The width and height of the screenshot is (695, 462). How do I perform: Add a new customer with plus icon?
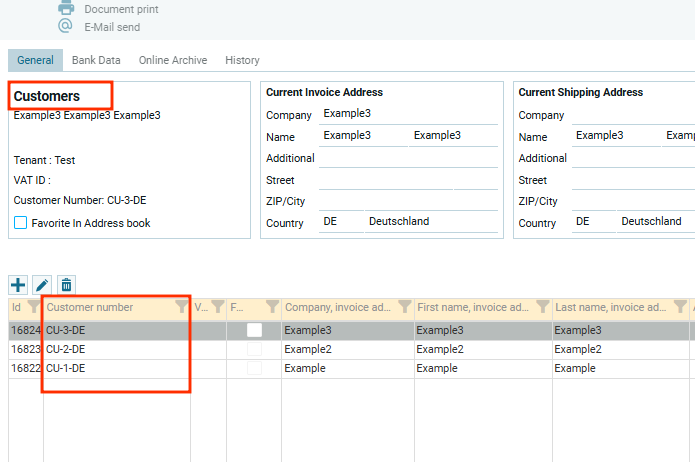18,286
